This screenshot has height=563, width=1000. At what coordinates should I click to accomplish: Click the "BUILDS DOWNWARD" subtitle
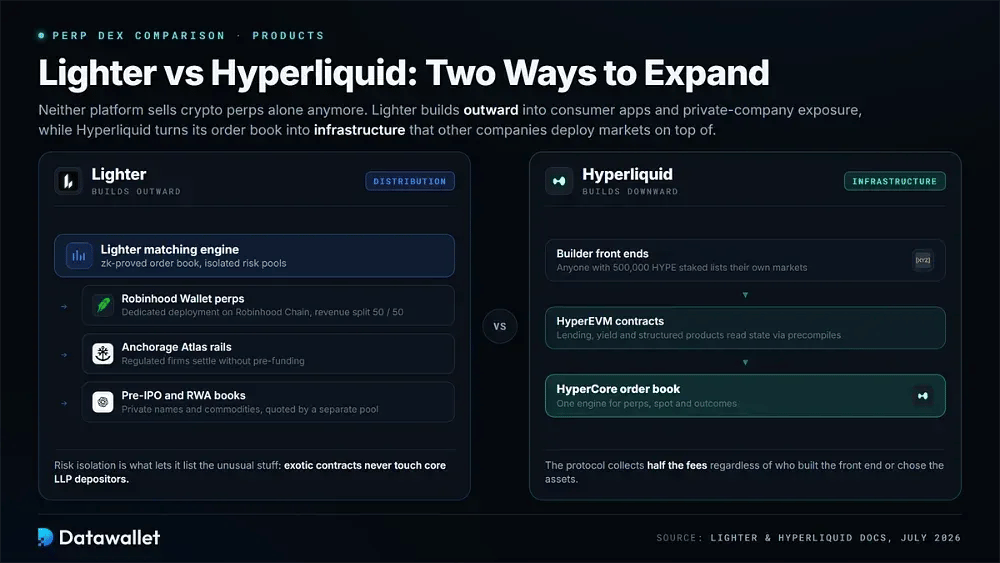pyautogui.click(x=630, y=191)
